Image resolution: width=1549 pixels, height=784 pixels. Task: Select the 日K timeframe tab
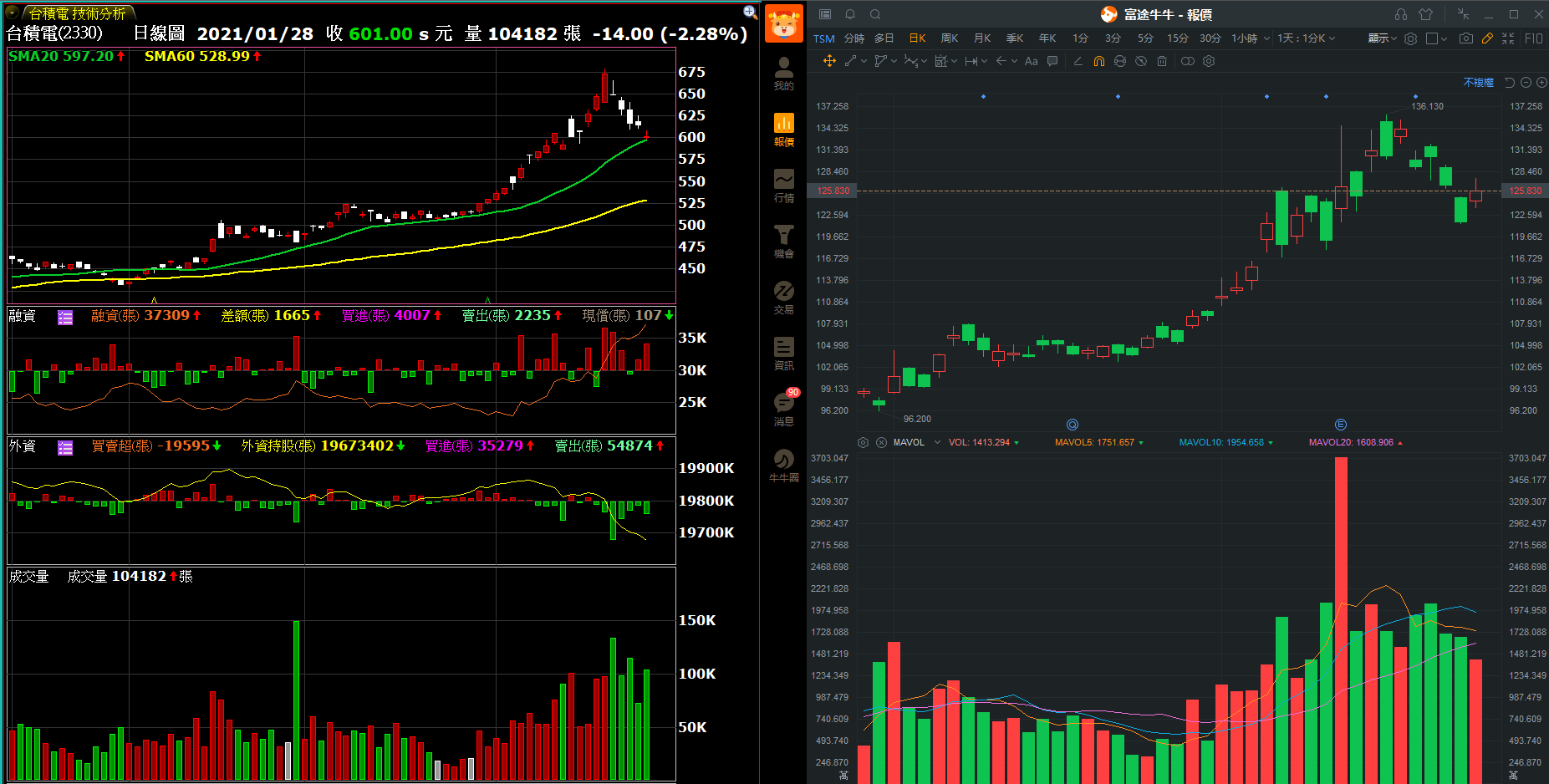pyautogui.click(x=917, y=38)
